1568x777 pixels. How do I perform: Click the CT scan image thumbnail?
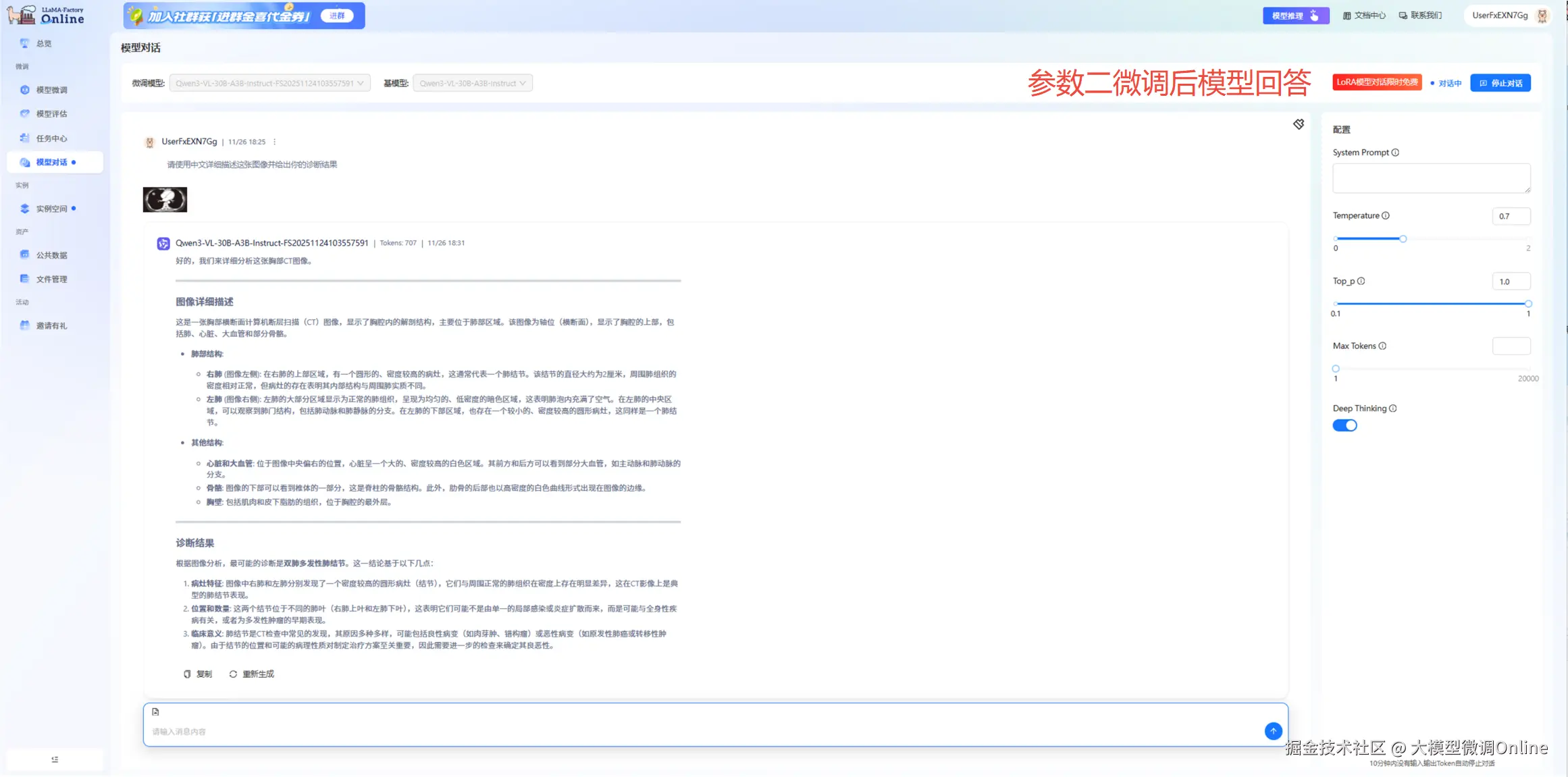pyautogui.click(x=165, y=200)
